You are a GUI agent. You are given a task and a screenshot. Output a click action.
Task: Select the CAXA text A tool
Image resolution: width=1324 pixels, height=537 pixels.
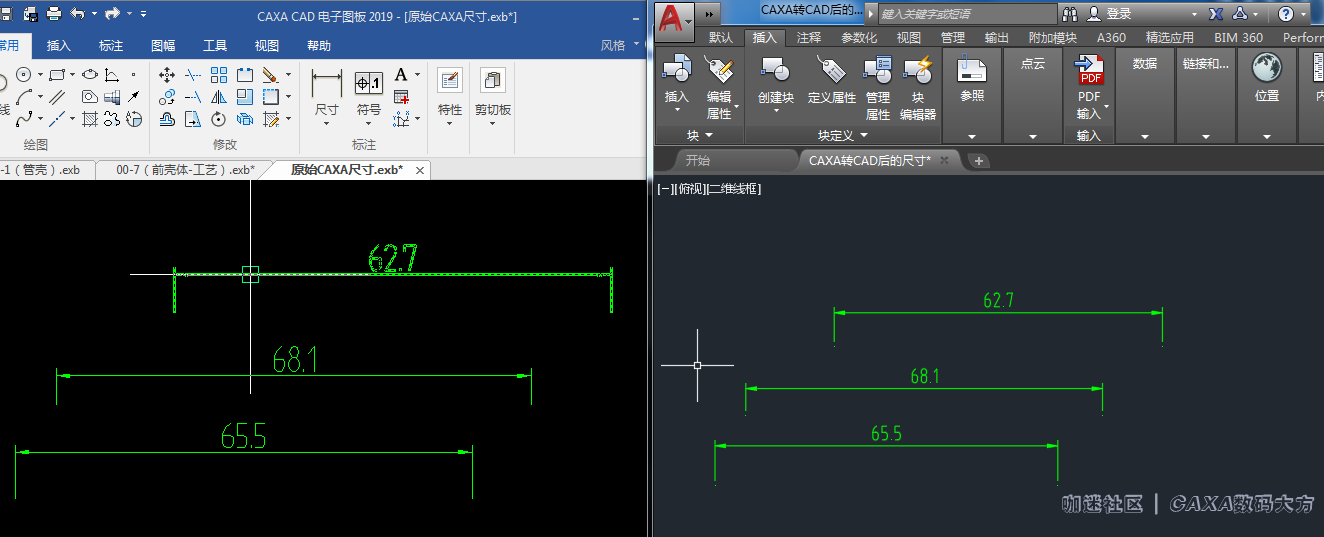pos(401,75)
